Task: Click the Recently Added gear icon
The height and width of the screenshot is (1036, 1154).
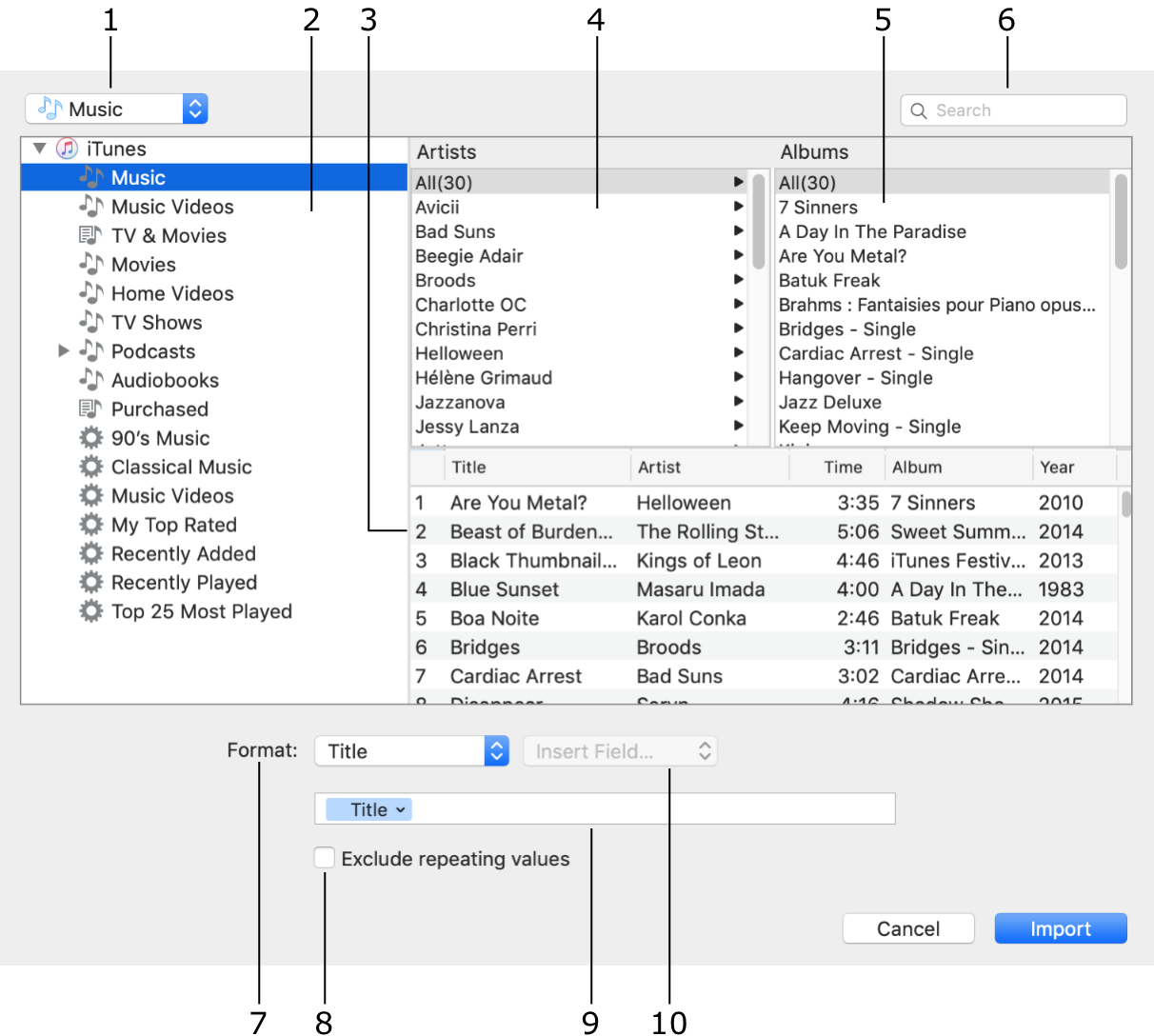Action: click(x=91, y=553)
